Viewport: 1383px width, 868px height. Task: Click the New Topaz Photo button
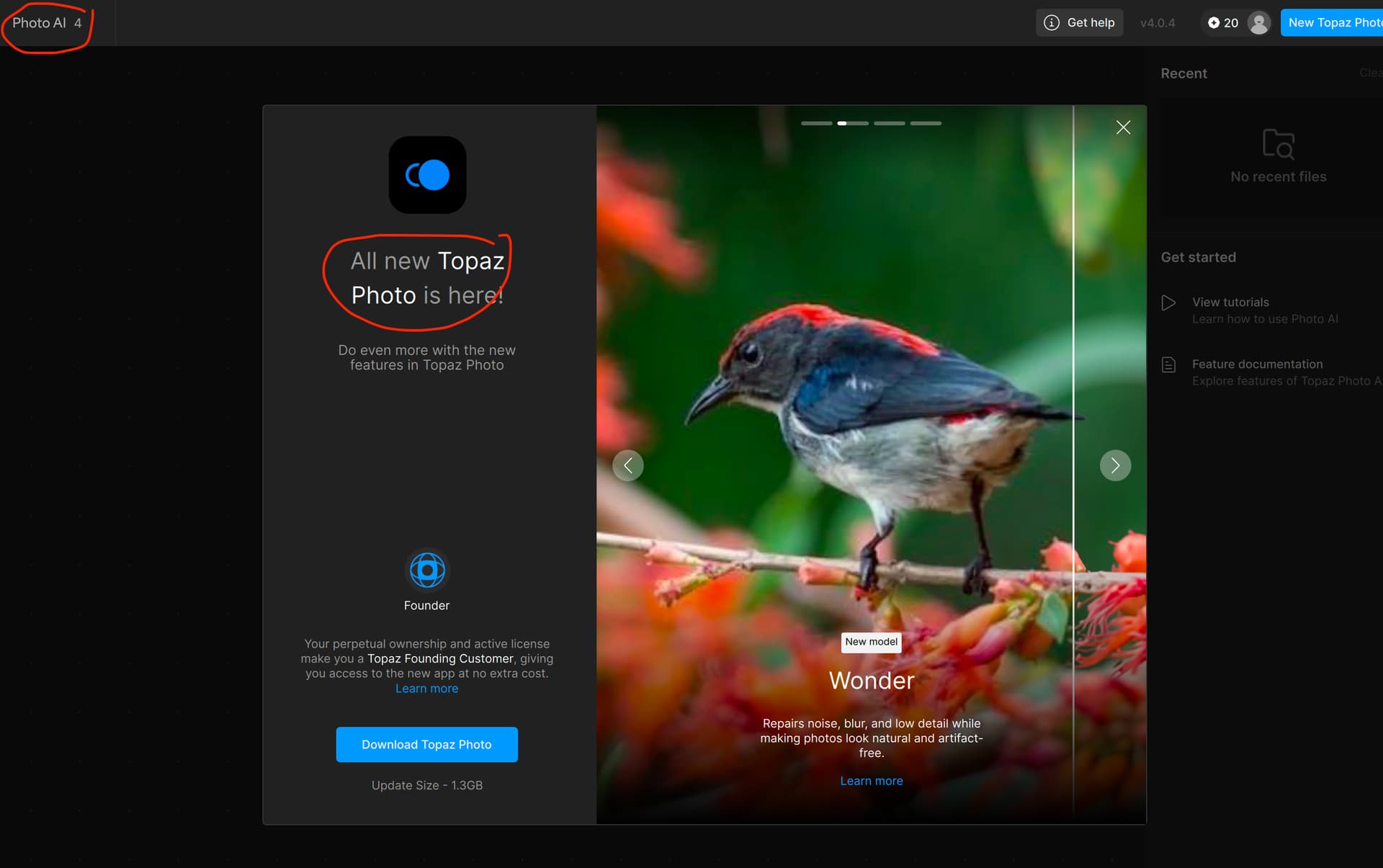(x=1333, y=23)
